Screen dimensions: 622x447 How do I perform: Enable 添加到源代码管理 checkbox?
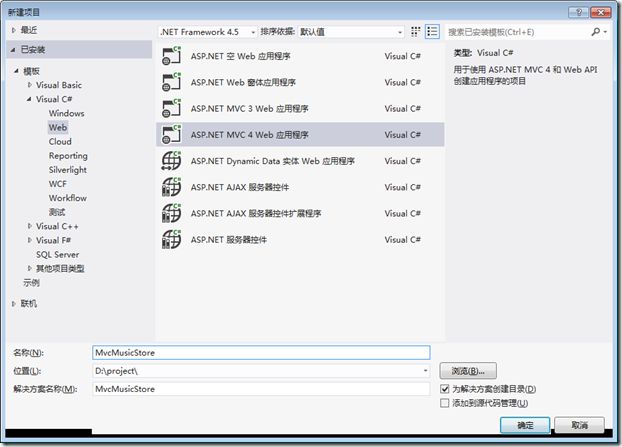click(x=445, y=403)
